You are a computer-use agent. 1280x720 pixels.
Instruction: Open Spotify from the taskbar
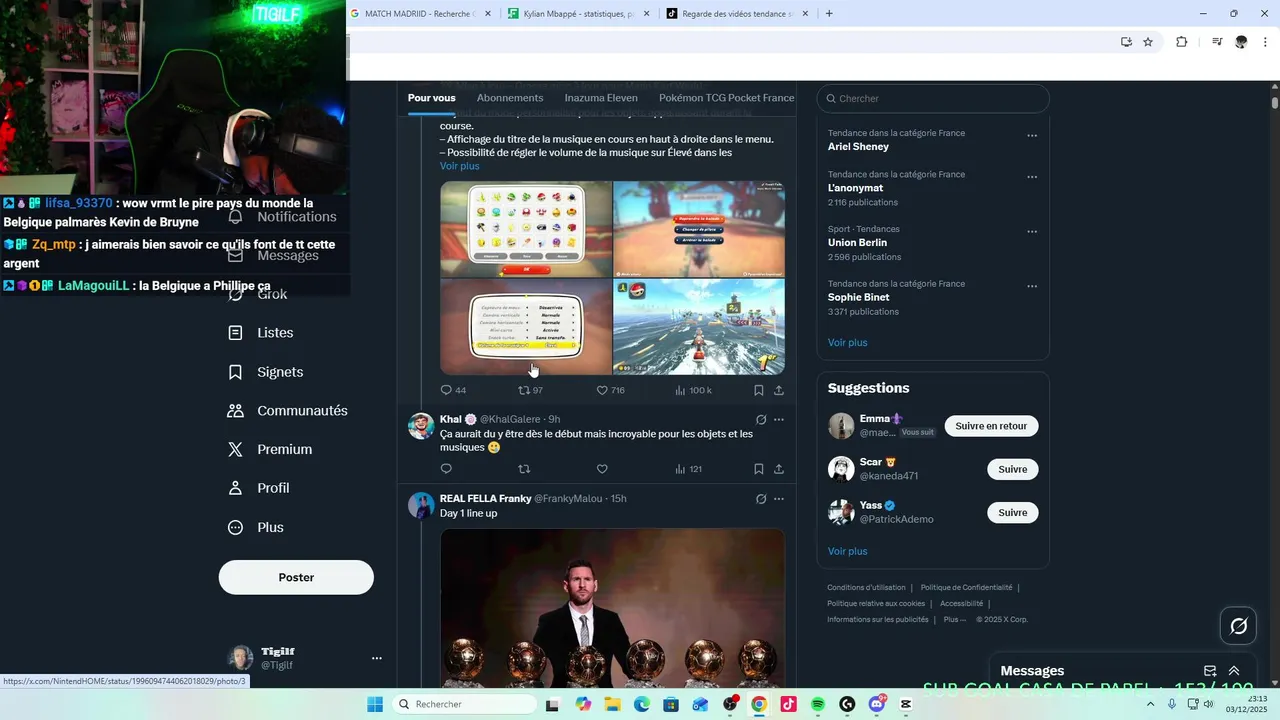pyautogui.click(x=817, y=704)
